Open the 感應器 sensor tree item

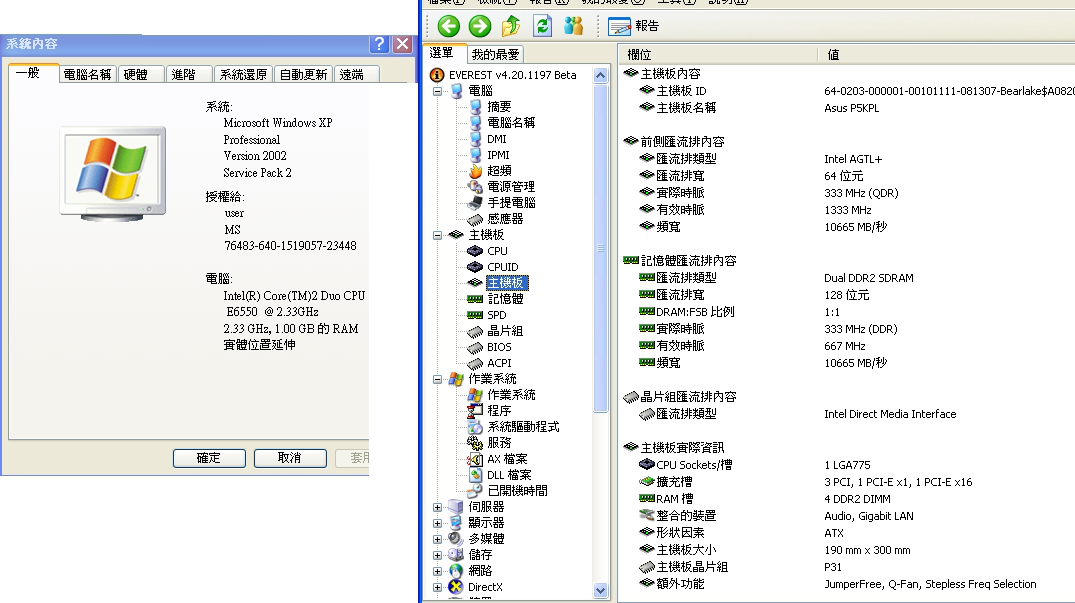click(505, 219)
